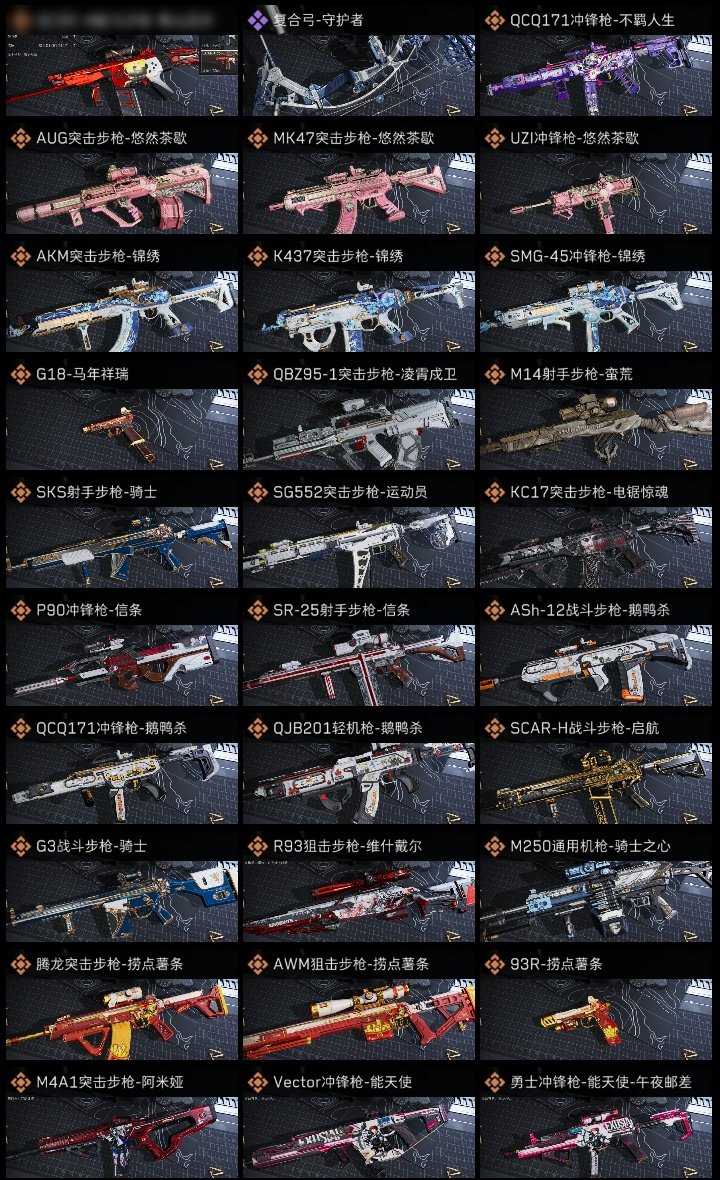Click the rarity icon beside Vector冲锋枪-能天使

[x=257, y=1082]
